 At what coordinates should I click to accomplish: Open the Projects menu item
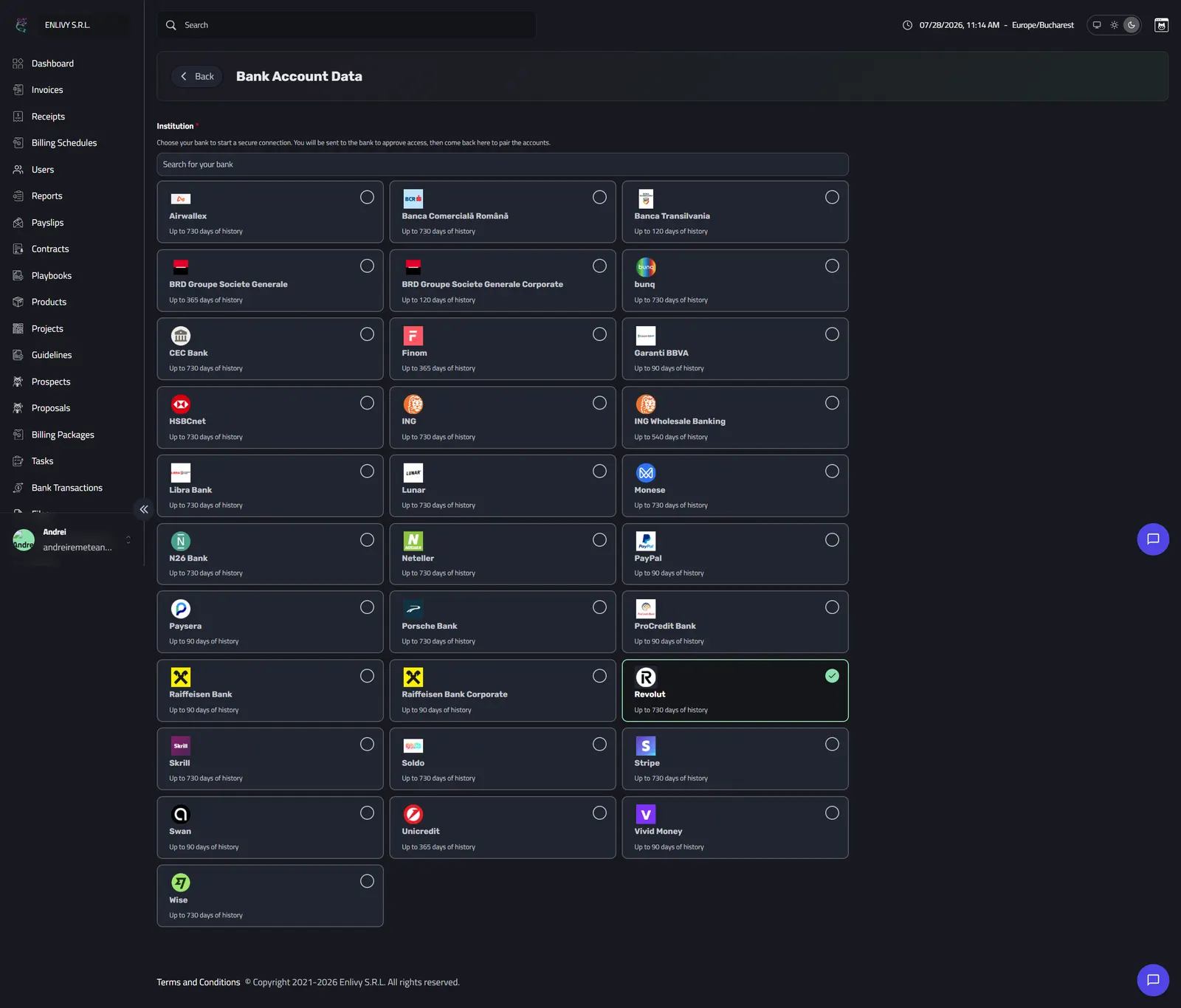(47, 328)
